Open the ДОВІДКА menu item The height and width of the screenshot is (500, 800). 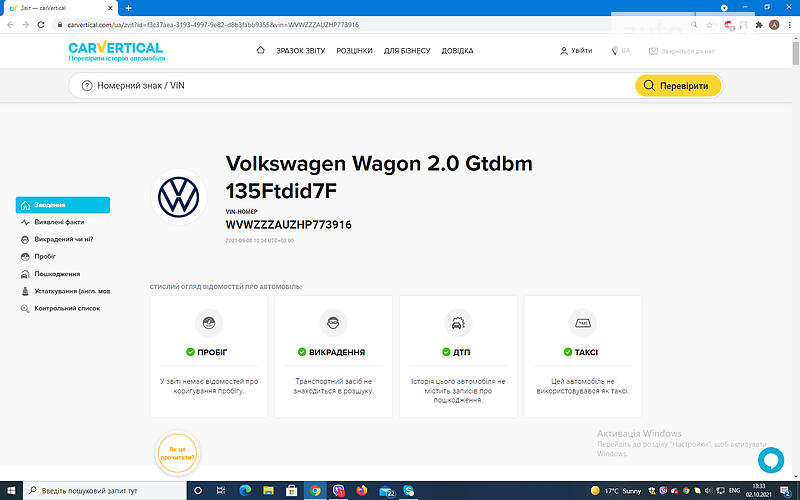(457, 51)
